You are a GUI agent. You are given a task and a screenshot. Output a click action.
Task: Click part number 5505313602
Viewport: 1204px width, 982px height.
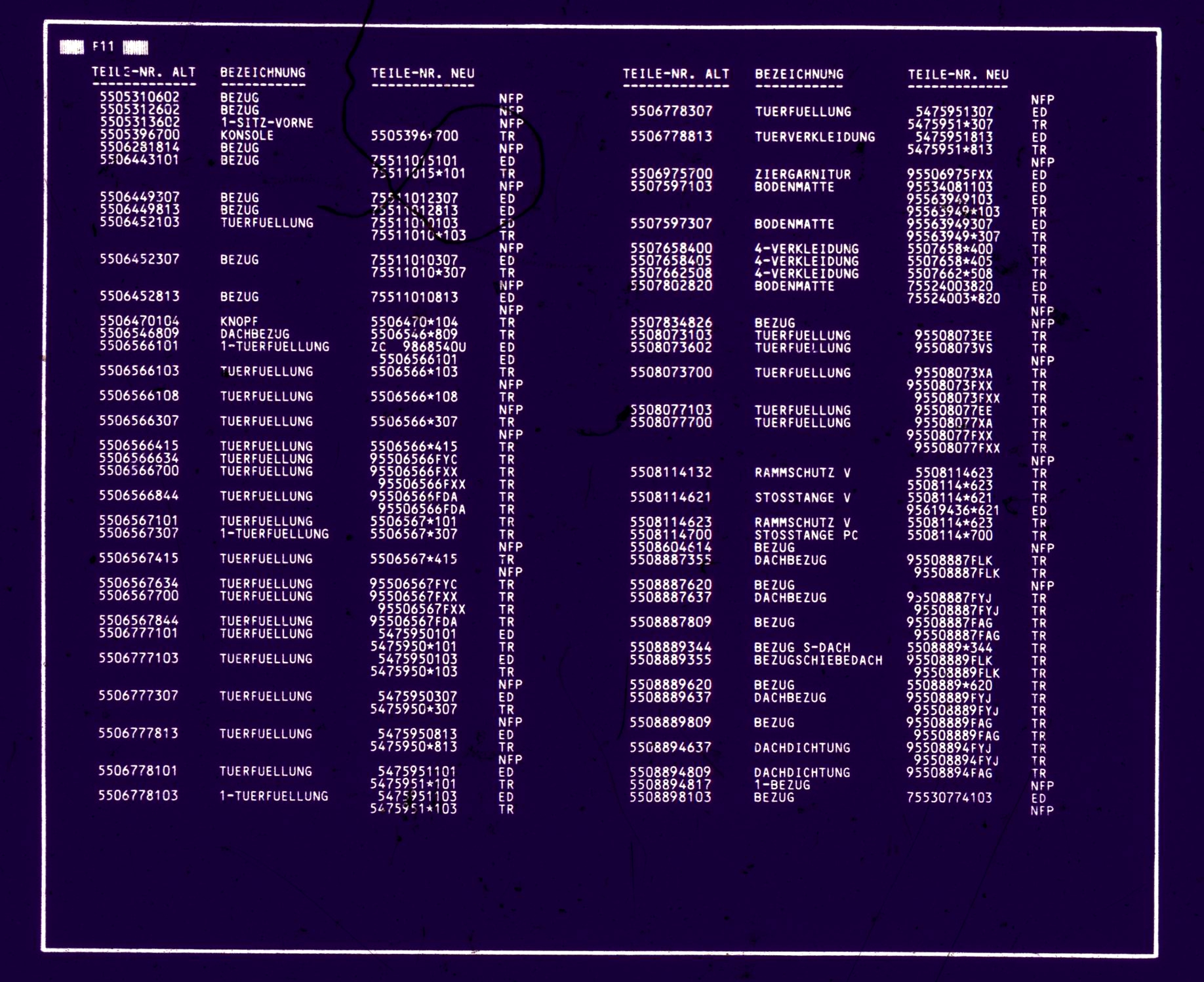coord(140,122)
